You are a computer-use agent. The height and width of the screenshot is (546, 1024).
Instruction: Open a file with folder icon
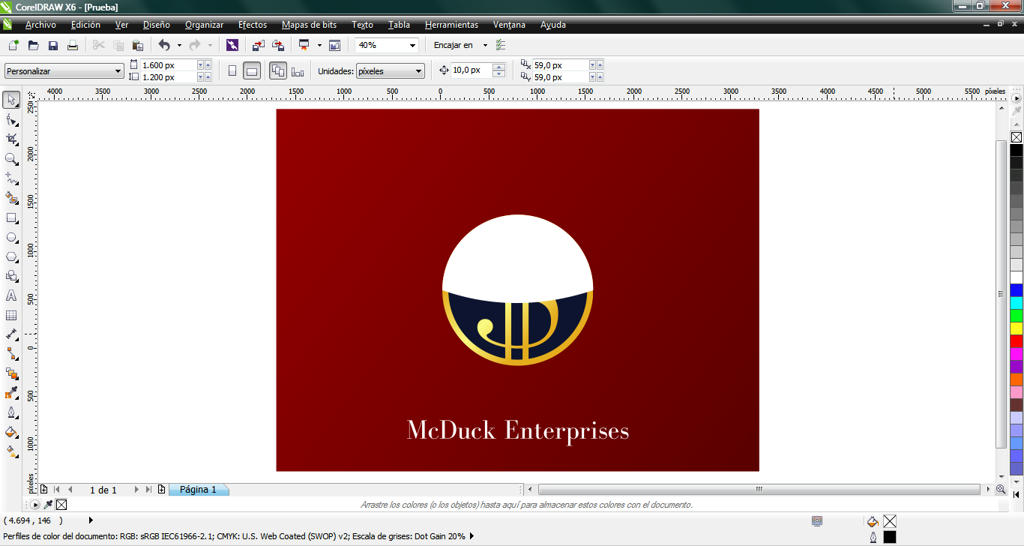tap(33, 45)
